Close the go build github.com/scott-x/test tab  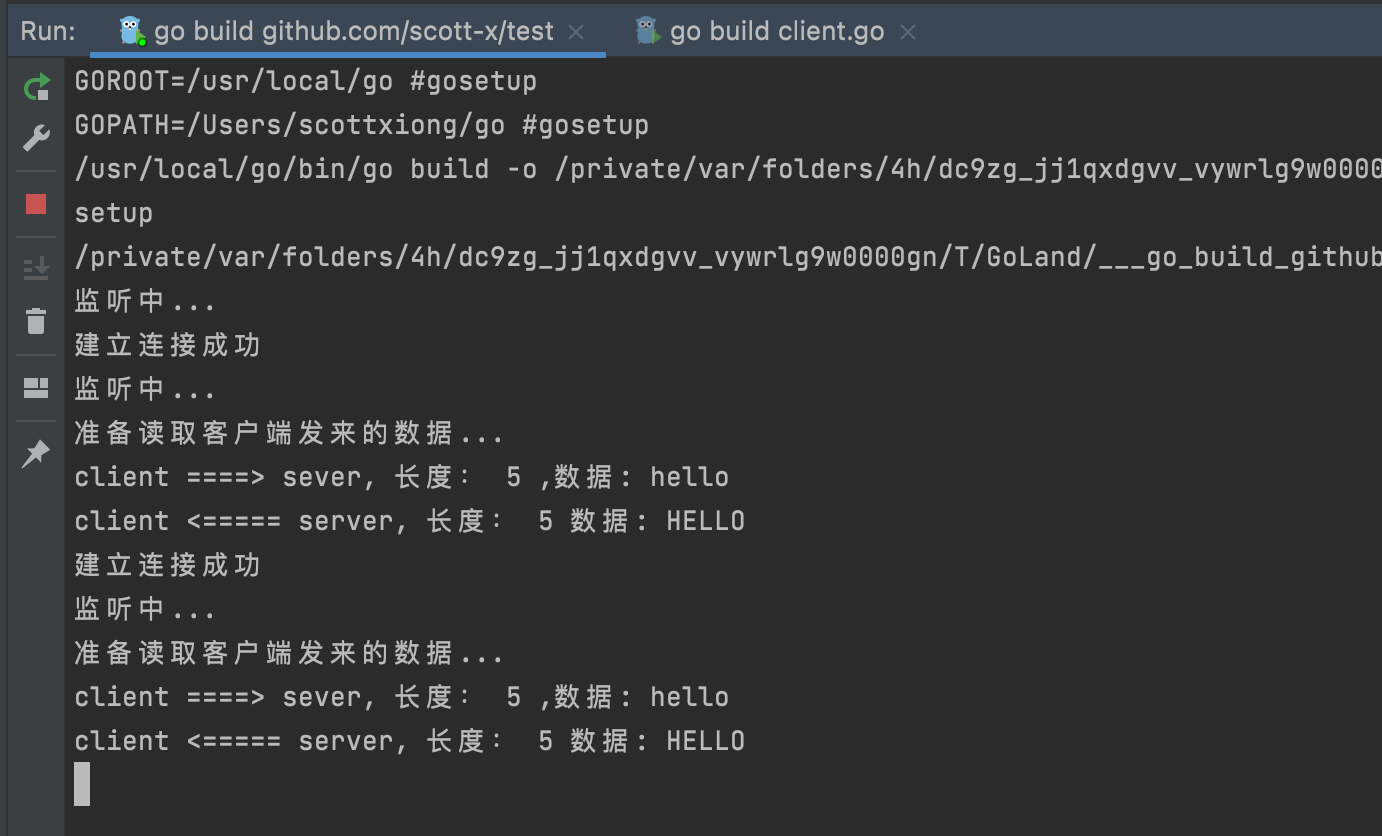click(576, 32)
